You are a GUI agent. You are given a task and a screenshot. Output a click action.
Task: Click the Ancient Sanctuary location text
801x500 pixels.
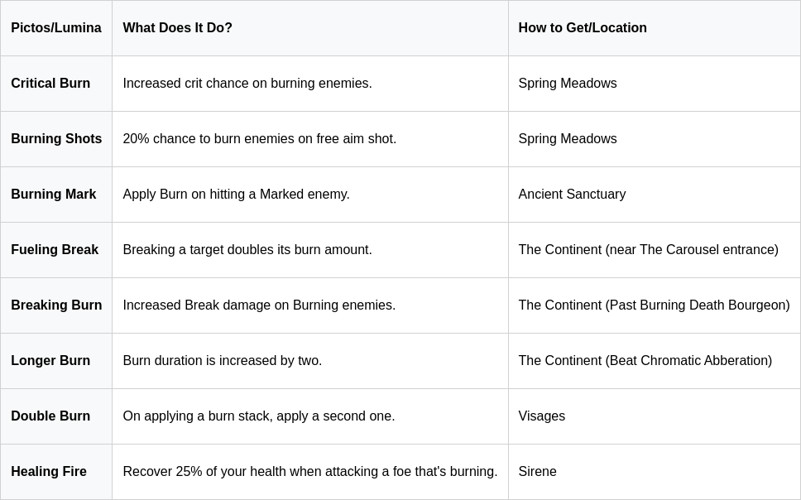(x=572, y=194)
